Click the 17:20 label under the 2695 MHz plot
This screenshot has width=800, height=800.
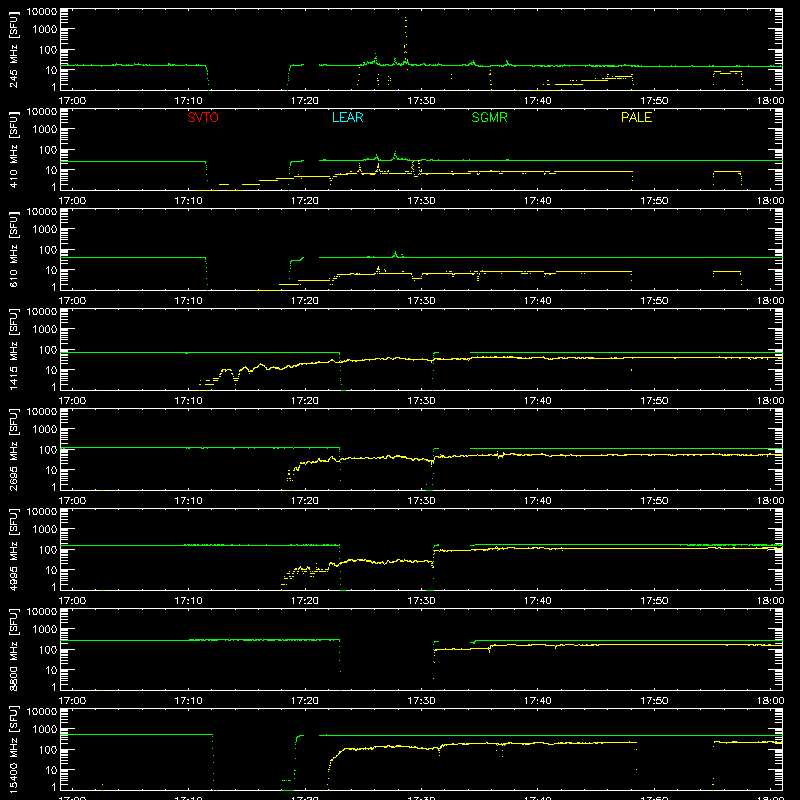coord(305,501)
